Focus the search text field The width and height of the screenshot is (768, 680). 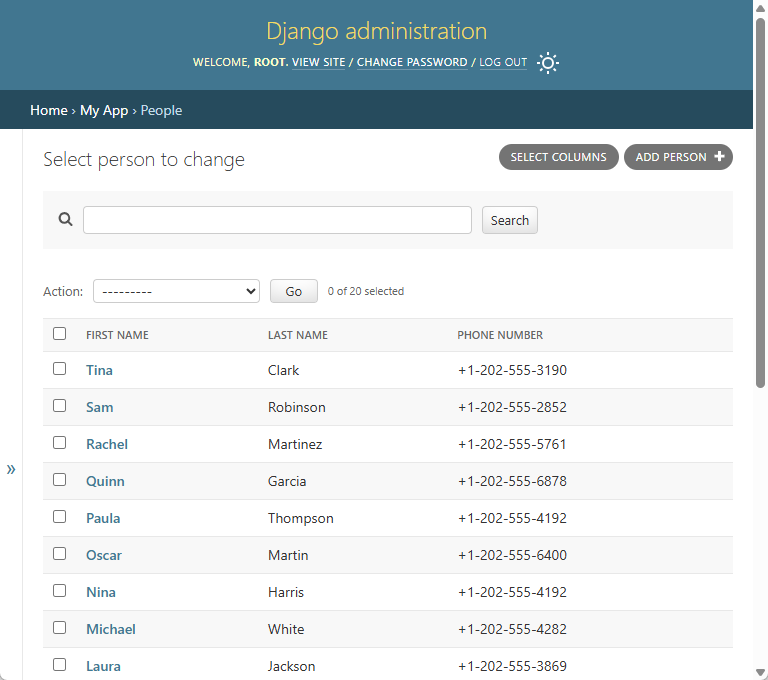point(277,220)
